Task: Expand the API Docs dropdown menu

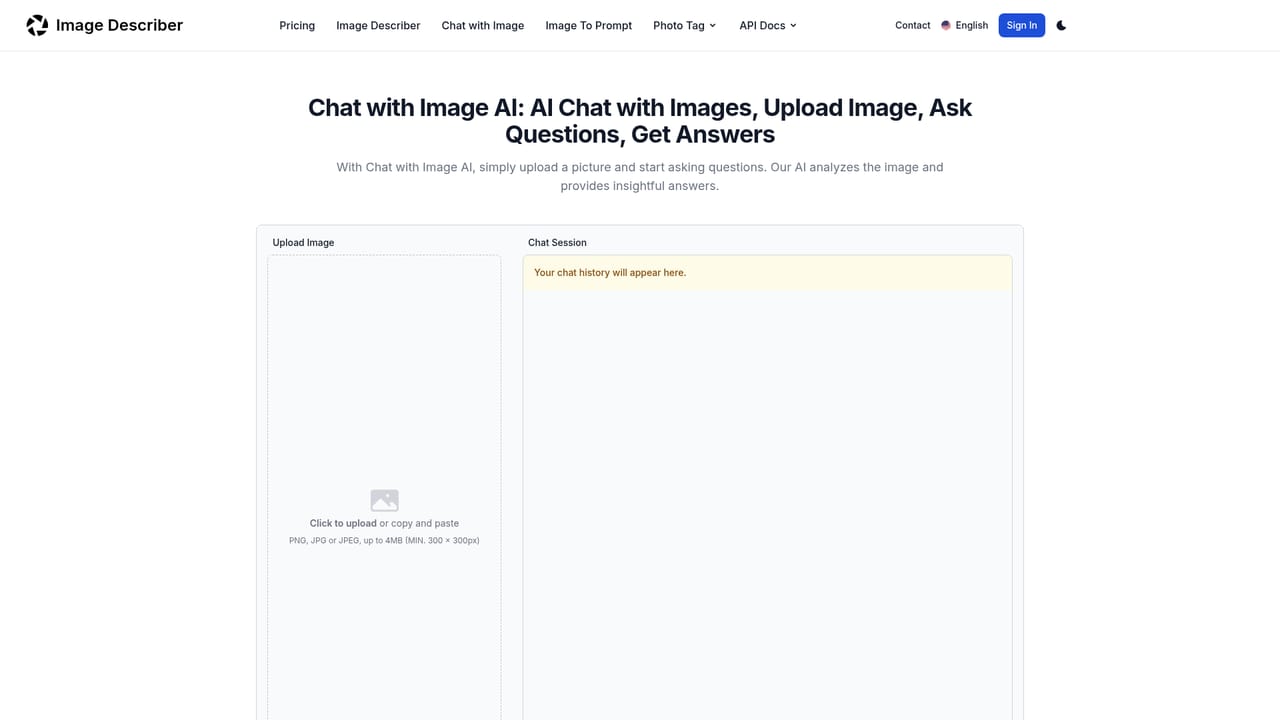Action: (x=768, y=25)
